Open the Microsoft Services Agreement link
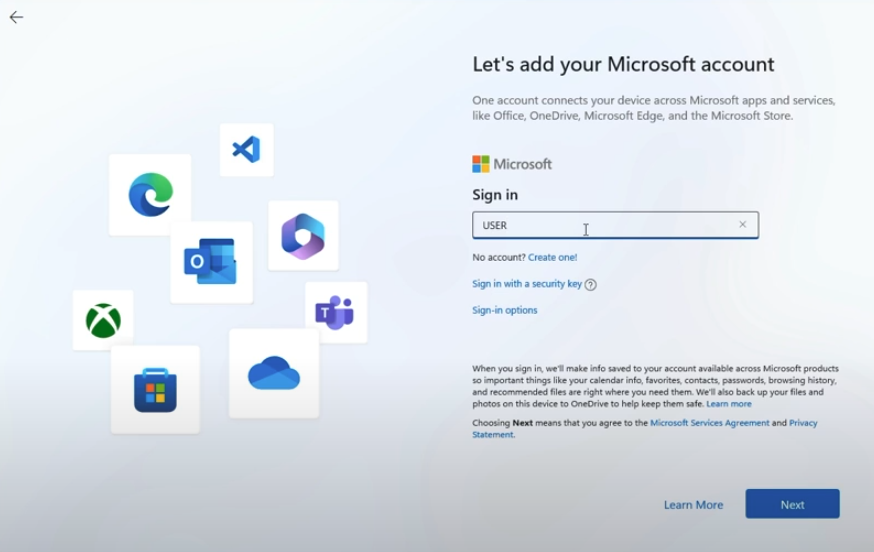 pyautogui.click(x=709, y=423)
